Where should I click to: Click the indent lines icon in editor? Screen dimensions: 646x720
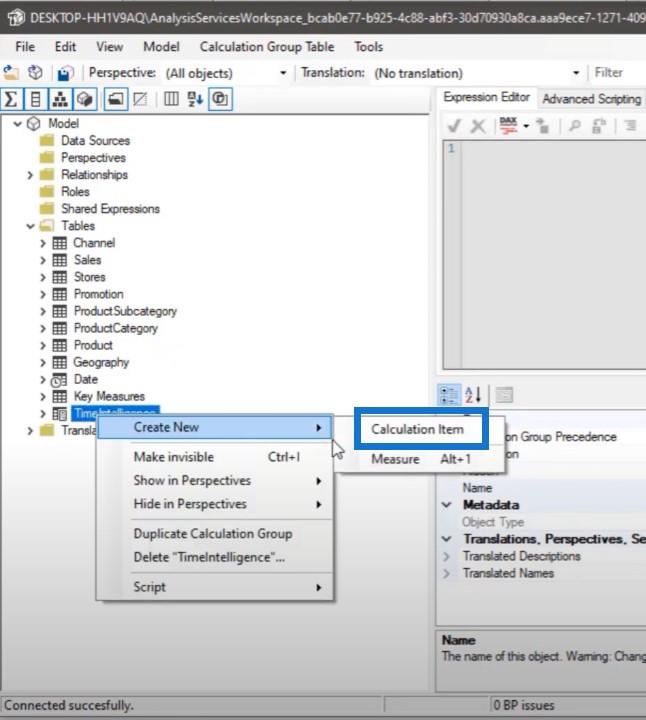[630, 125]
